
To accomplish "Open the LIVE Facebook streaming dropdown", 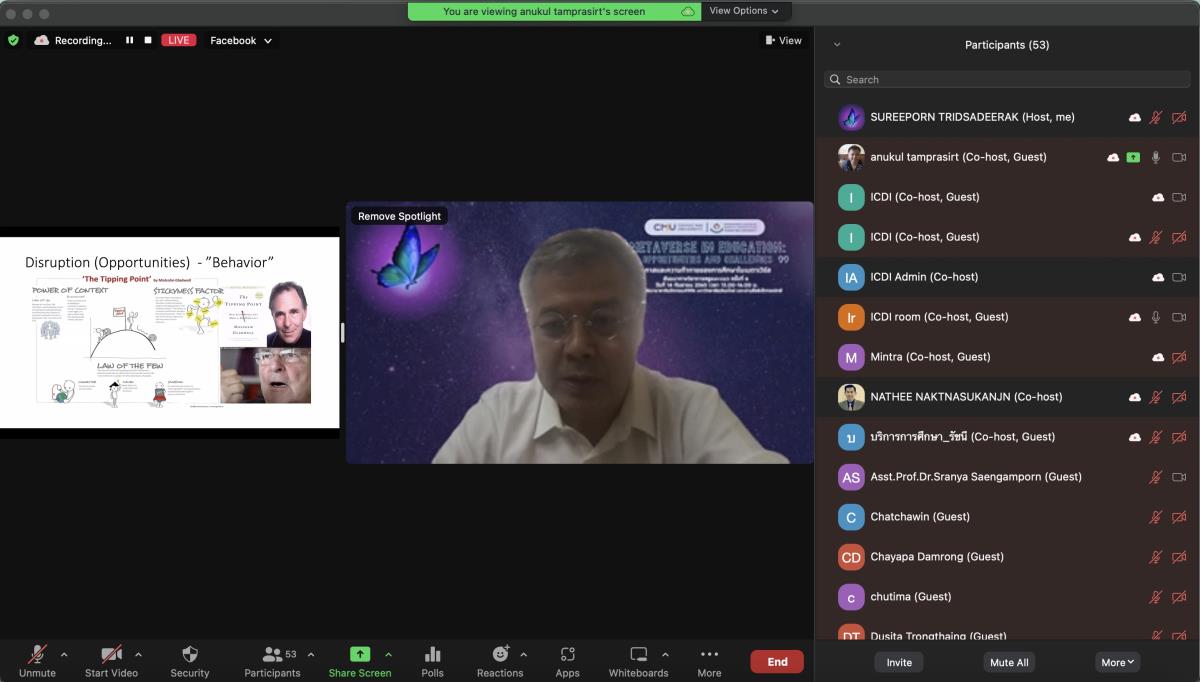I will click(x=241, y=40).
